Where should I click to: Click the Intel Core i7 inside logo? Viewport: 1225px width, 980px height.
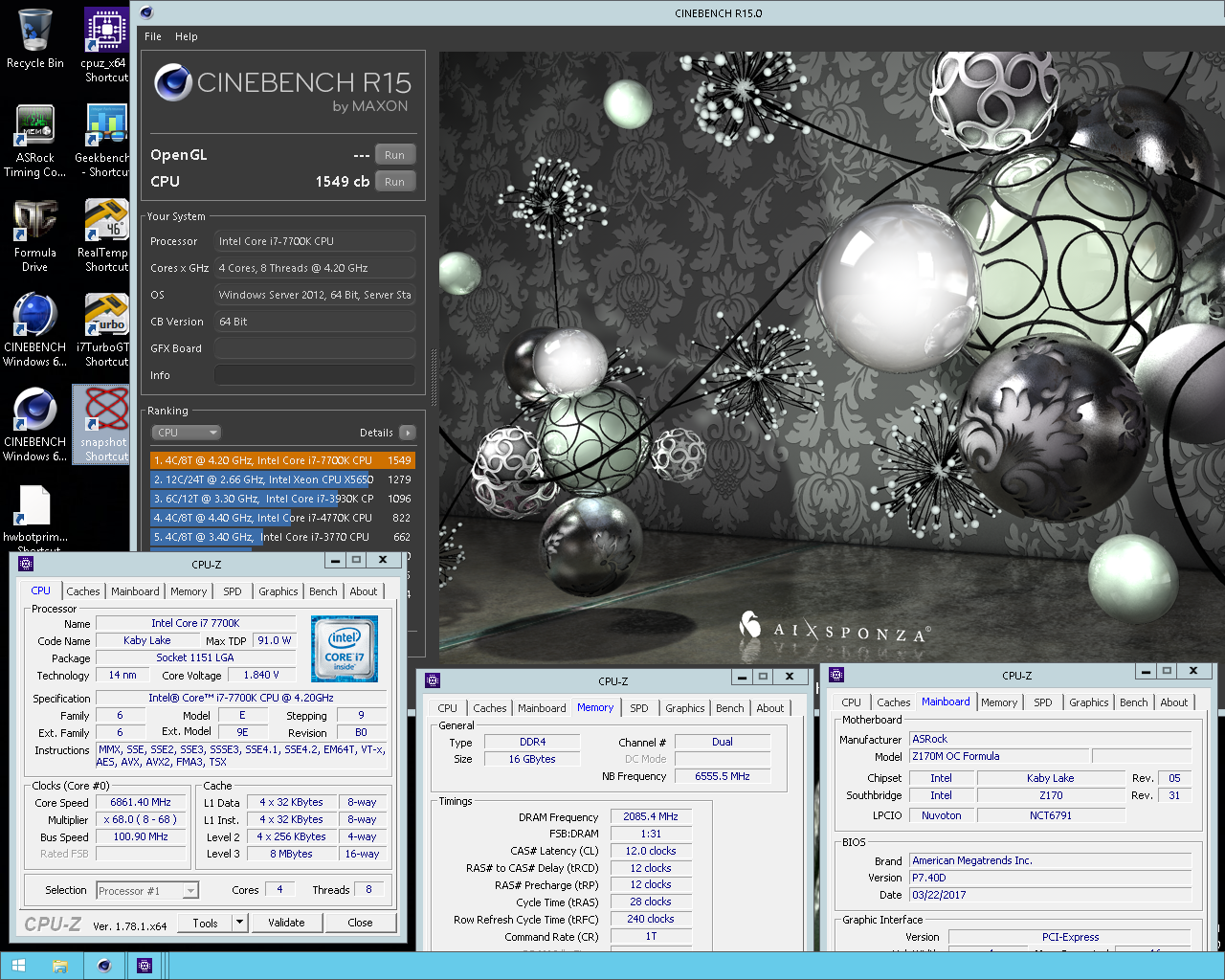[x=345, y=648]
